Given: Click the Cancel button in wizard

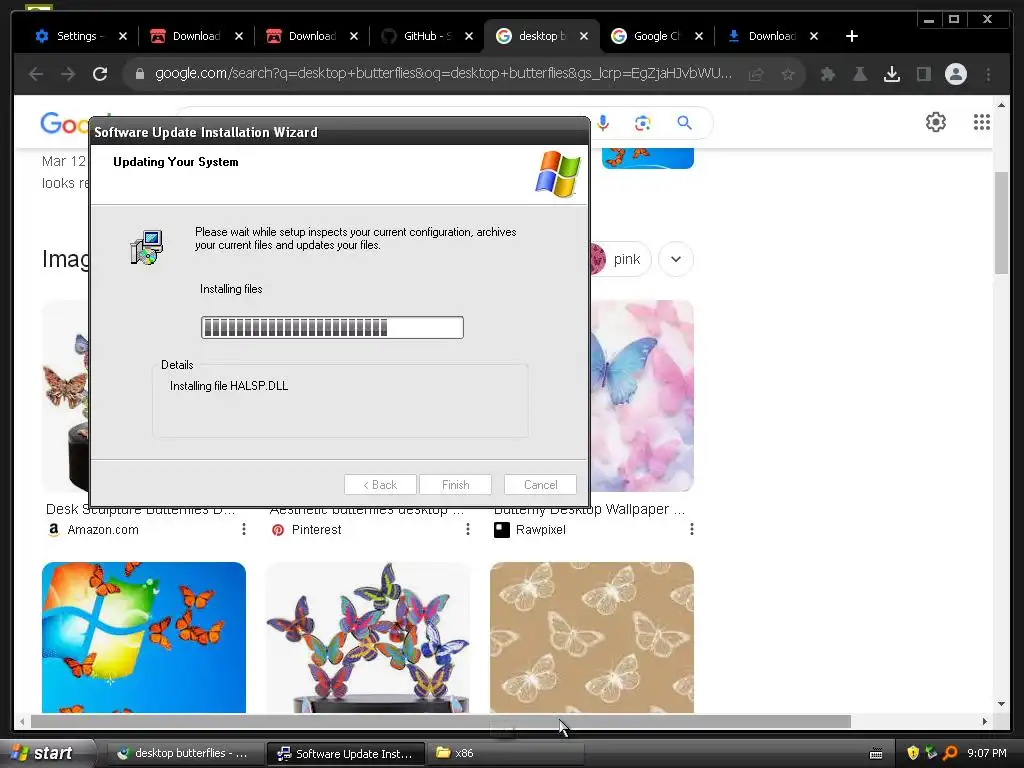Looking at the screenshot, I should pyautogui.click(x=540, y=485).
